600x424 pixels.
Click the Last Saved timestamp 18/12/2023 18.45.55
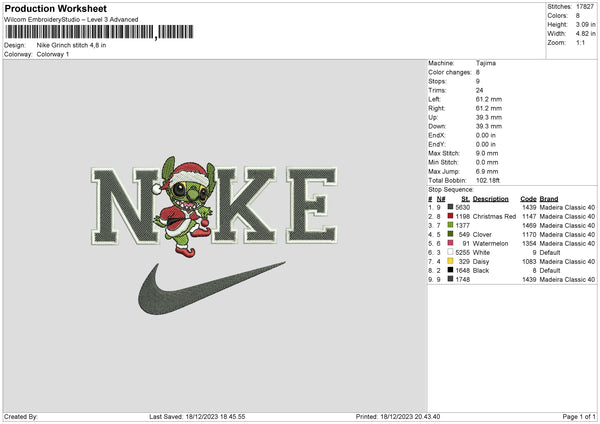(215, 416)
